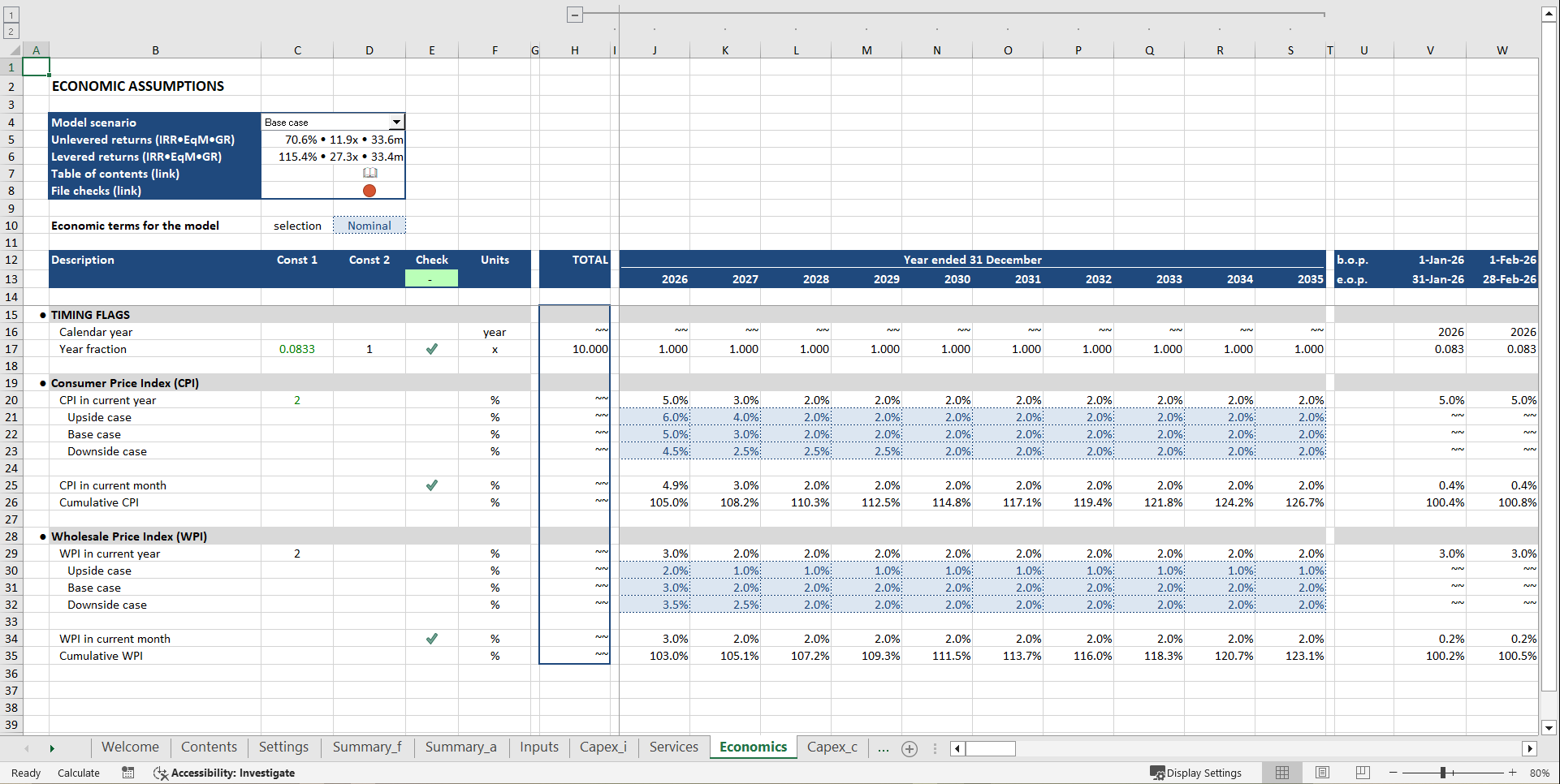Zoom out using the minus icon
The image size is (1560, 784).
tap(1394, 773)
